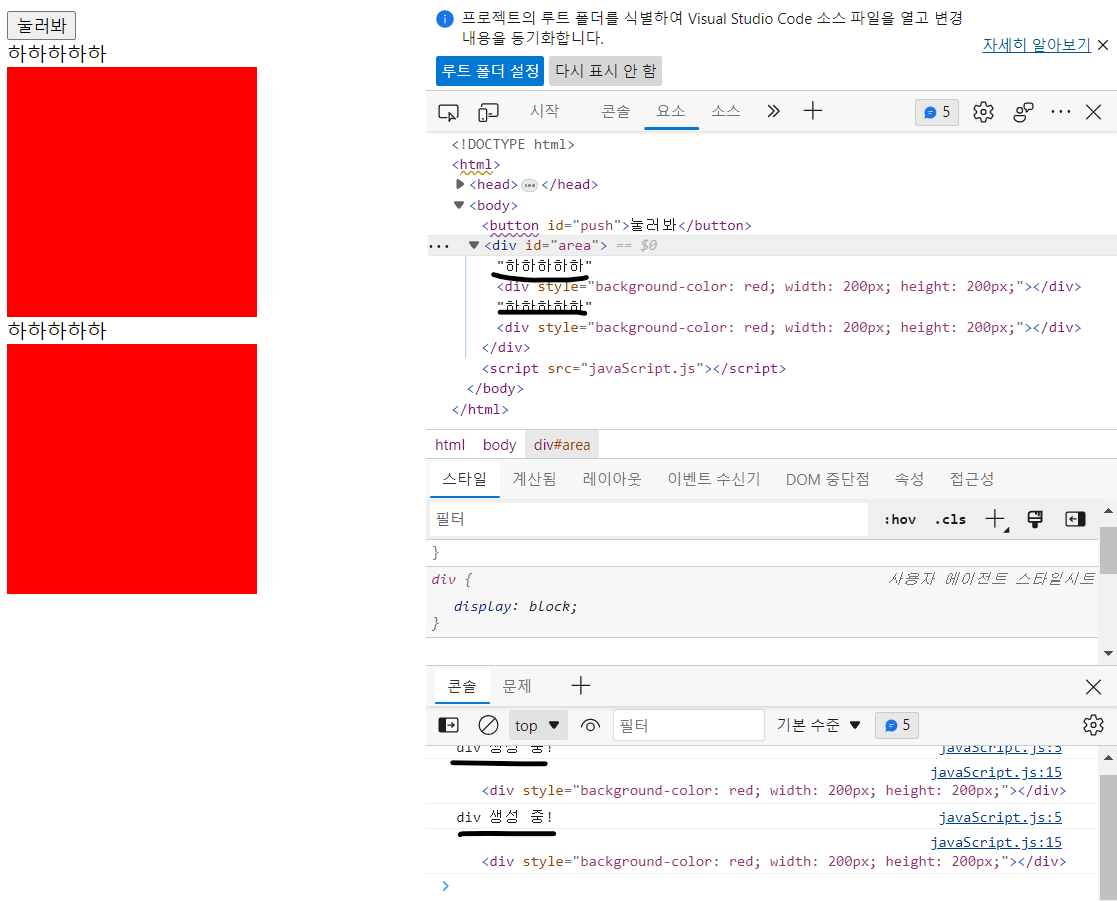This screenshot has height=901, width=1117.
Task: Open the 자세히 알아보기 link
Action: [x=1037, y=45]
